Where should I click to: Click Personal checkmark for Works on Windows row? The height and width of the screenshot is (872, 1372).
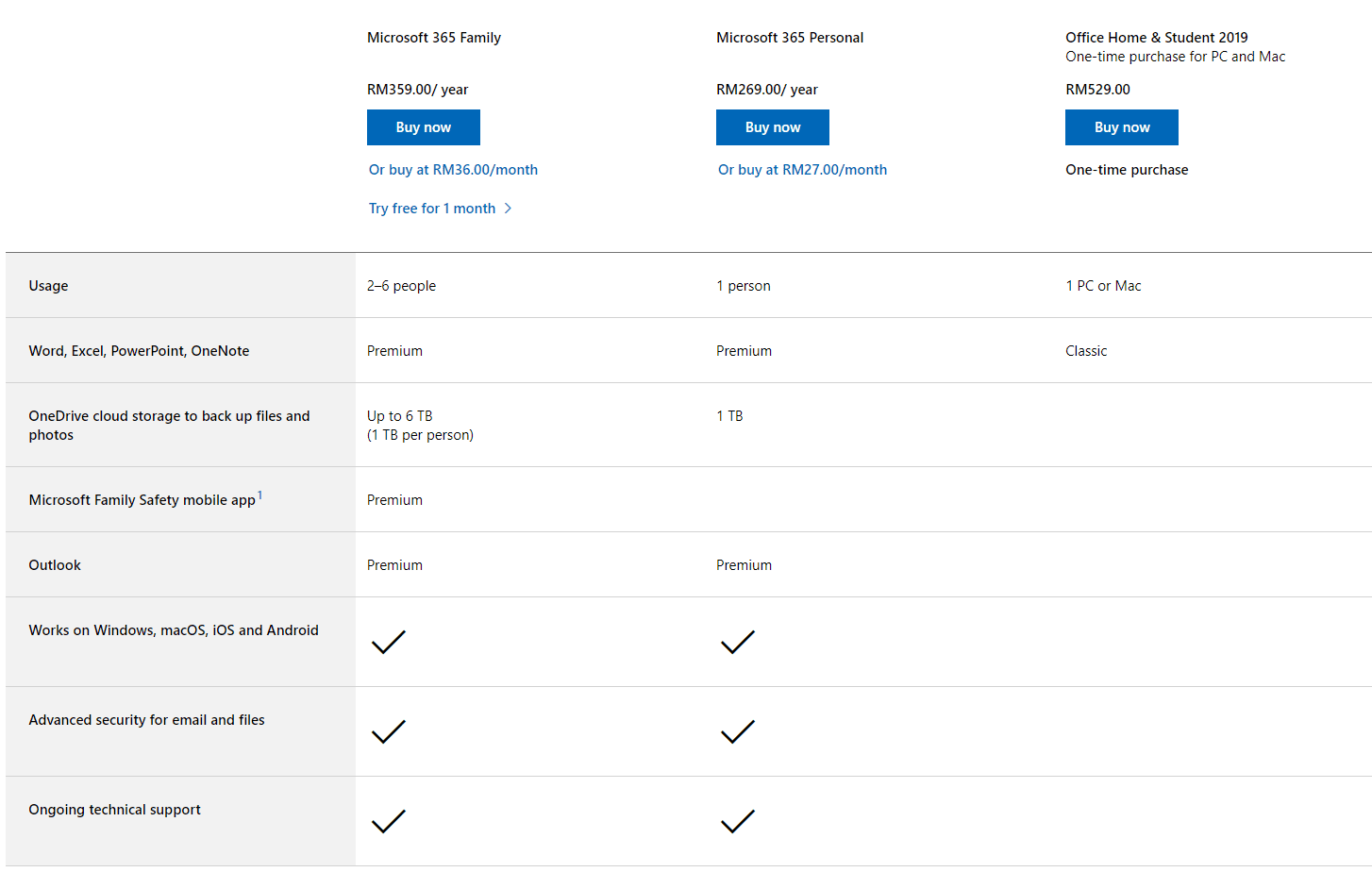click(x=737, y=642)
